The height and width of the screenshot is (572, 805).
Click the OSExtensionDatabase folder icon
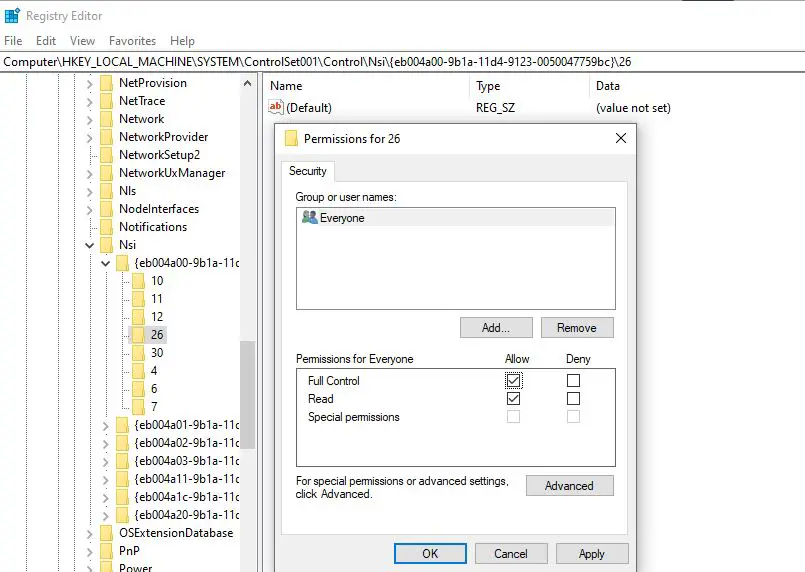[x=106, y=533]
